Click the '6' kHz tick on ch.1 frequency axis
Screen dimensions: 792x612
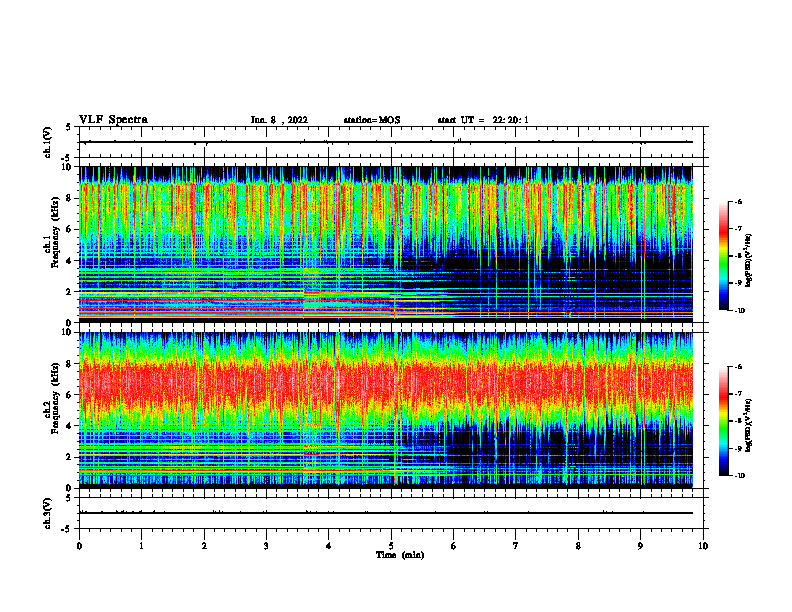tap(69, 229)
